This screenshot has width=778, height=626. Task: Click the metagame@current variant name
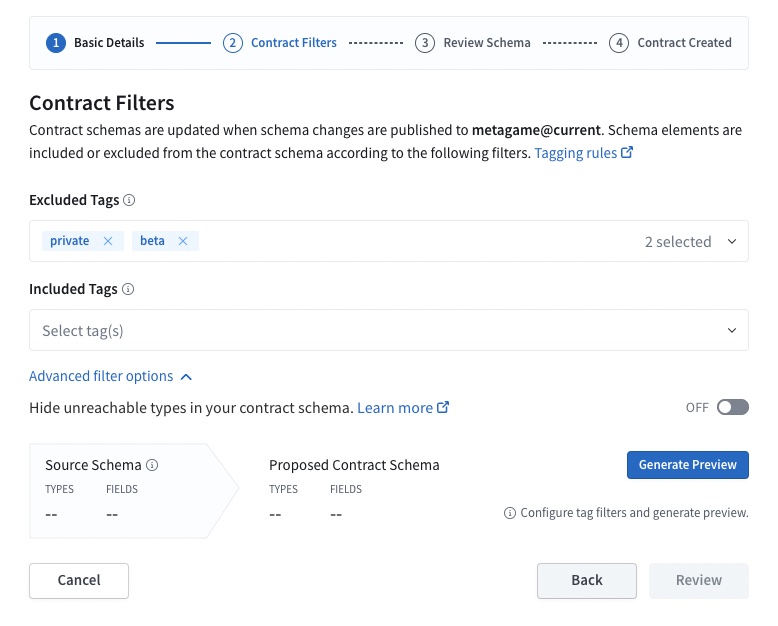pos(536,130)
